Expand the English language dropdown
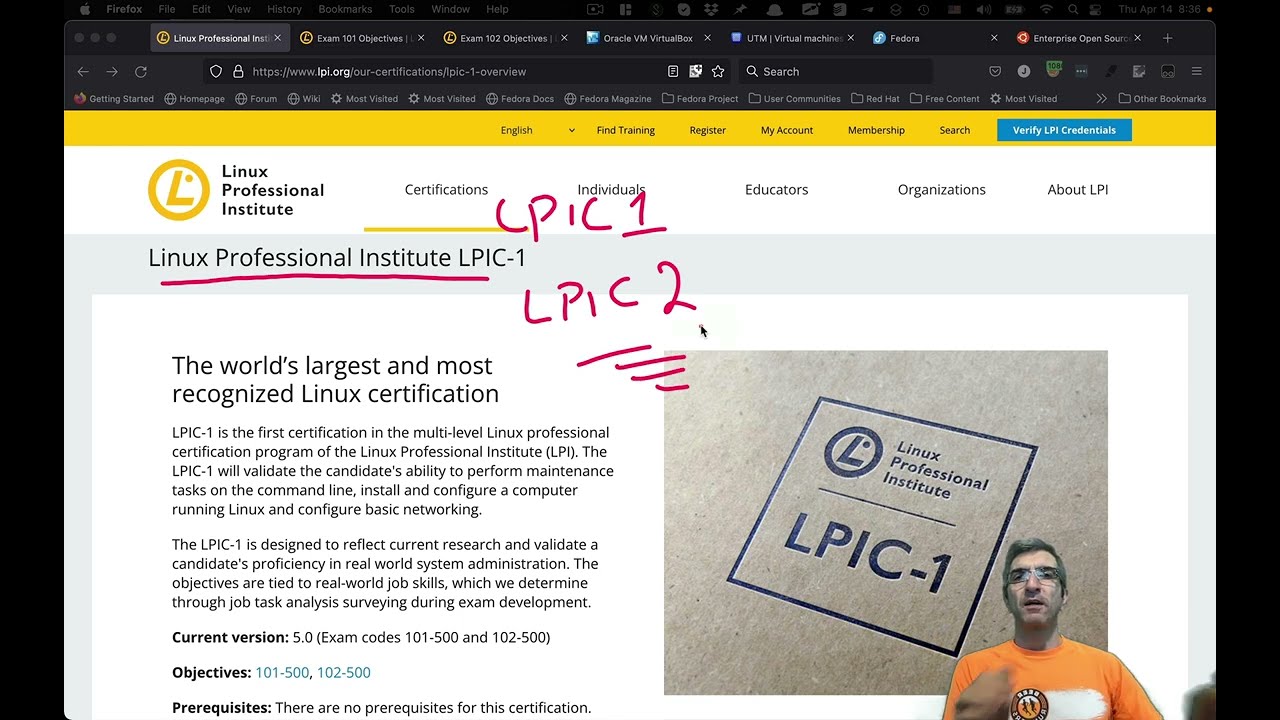Viewport: 1280px width, 720px height. pyautogui.click(x=538, y=130)
